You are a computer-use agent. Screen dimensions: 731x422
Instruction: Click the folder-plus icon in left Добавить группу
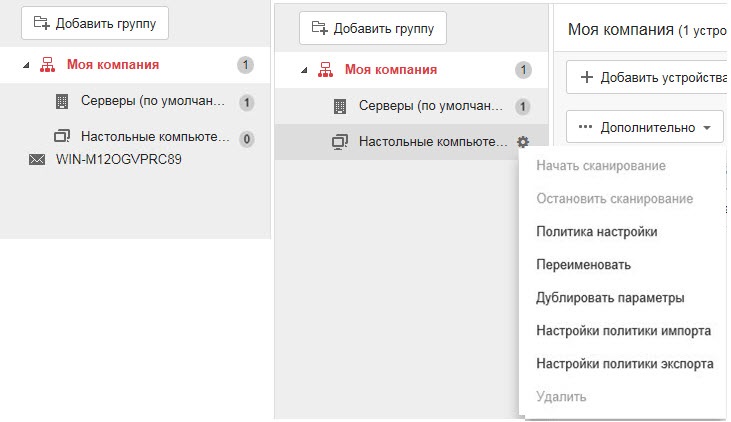(x=41, y=23)
